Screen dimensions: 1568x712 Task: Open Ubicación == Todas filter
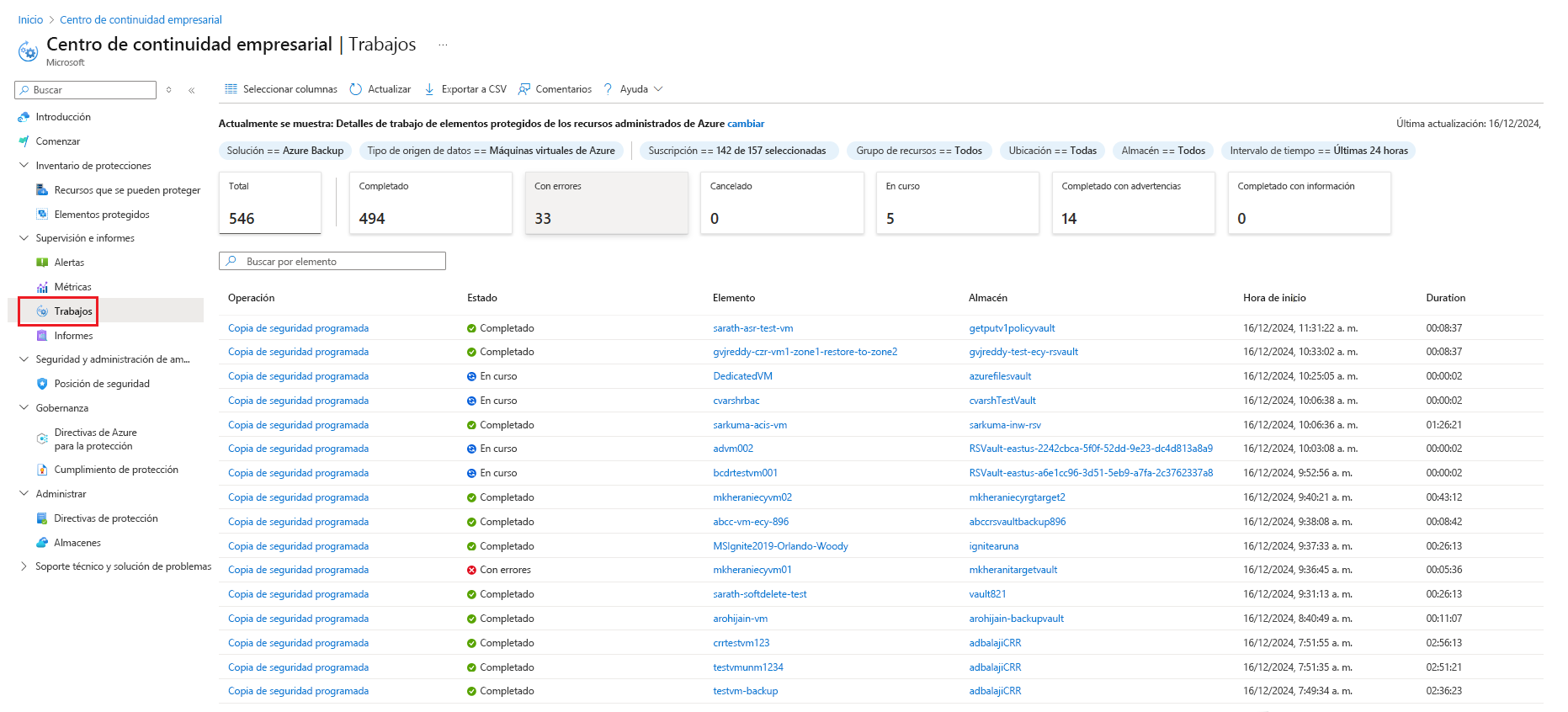click(1052, 151)
